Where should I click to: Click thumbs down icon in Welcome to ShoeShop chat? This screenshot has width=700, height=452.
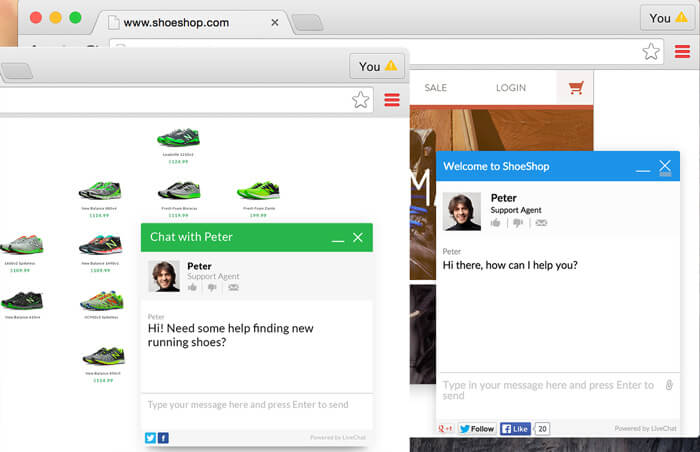coord(518,222)
